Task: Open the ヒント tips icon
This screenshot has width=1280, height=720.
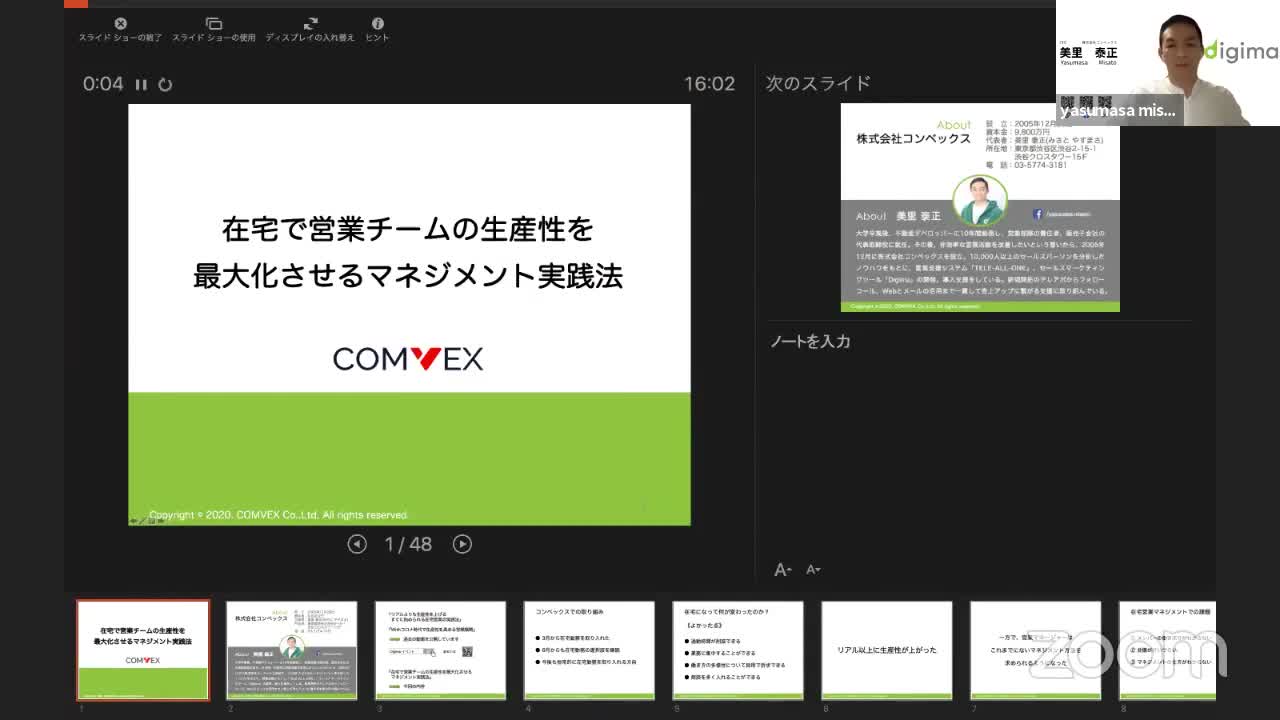Action: (377, 23)
